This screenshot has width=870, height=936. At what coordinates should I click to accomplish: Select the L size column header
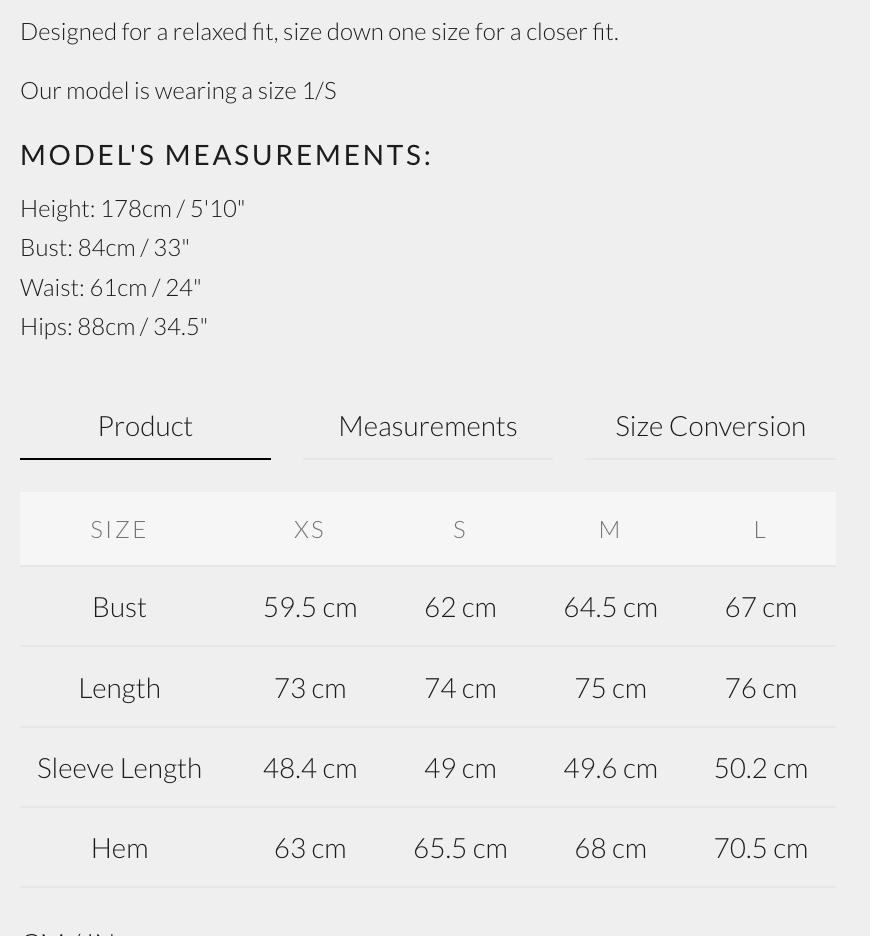coord(760,529)
